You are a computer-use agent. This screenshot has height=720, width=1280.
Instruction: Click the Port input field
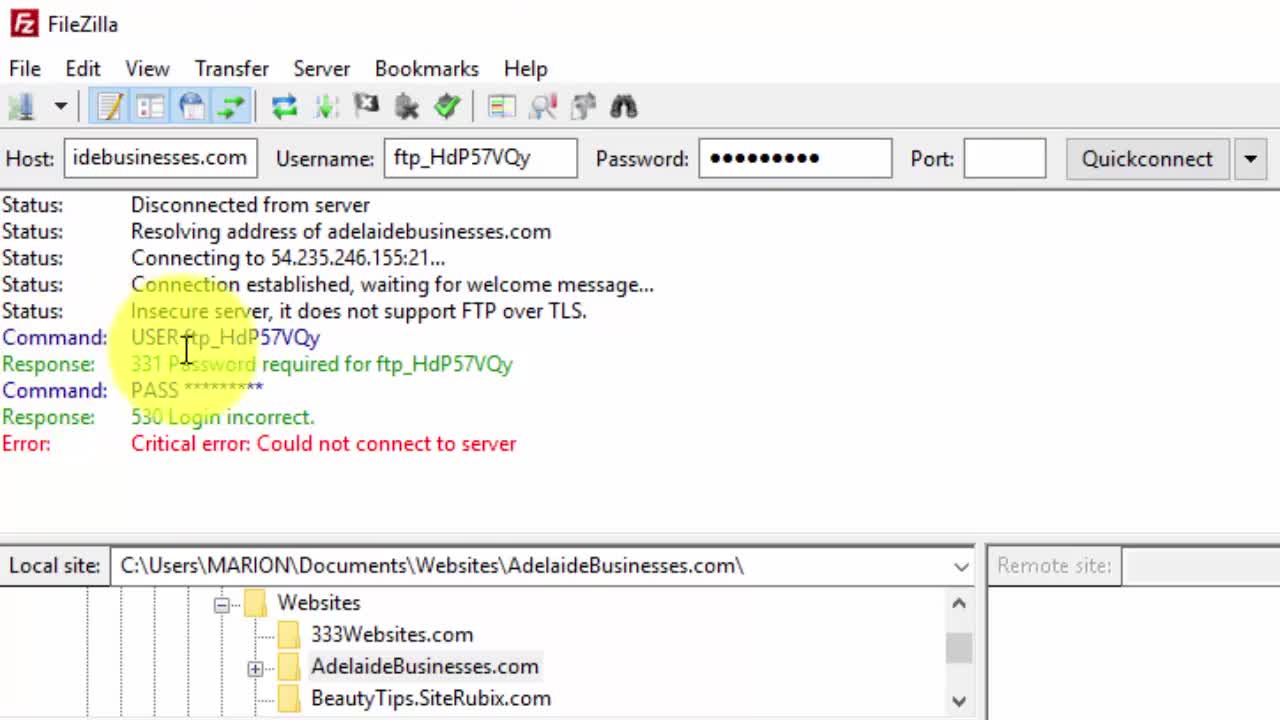tap(1005, 158)
